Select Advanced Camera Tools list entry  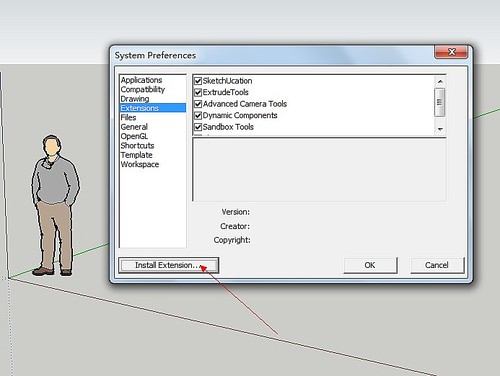tap(245, 104)
